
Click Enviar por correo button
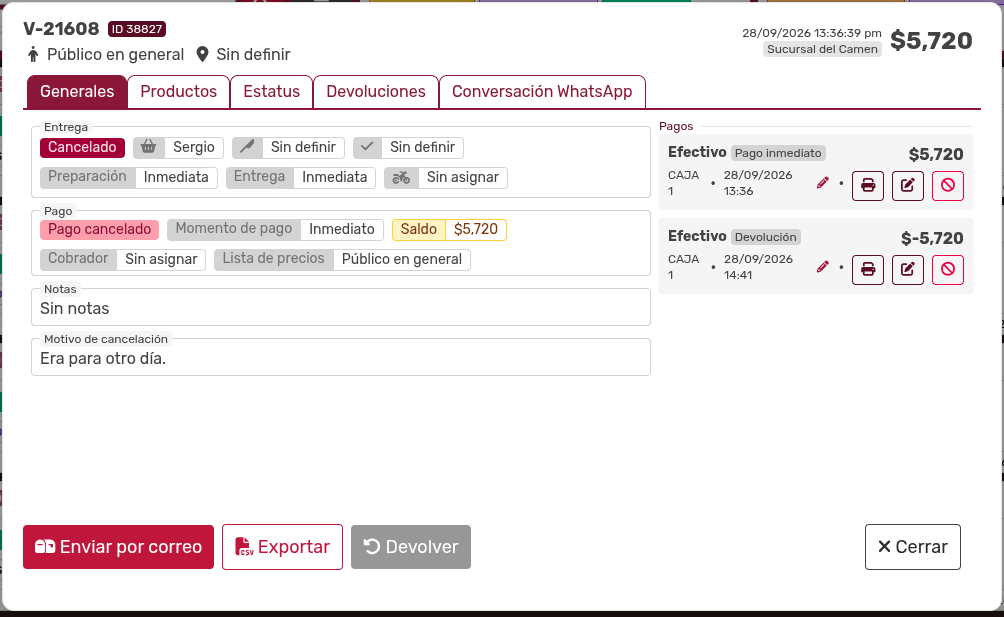[118, 547]
